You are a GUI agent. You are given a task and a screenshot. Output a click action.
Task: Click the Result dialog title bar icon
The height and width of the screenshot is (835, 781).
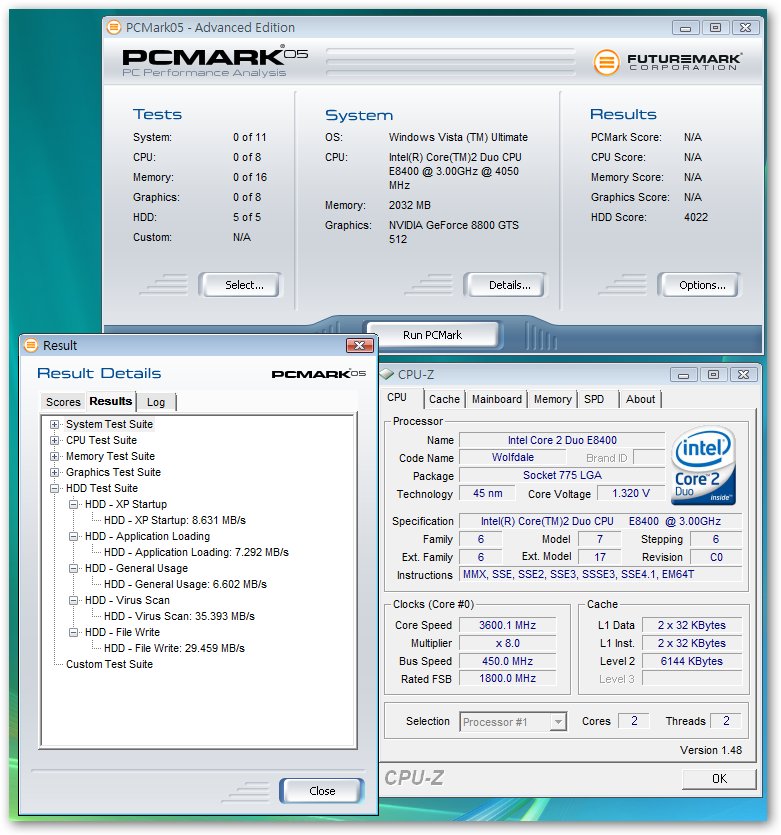(31, 345)
